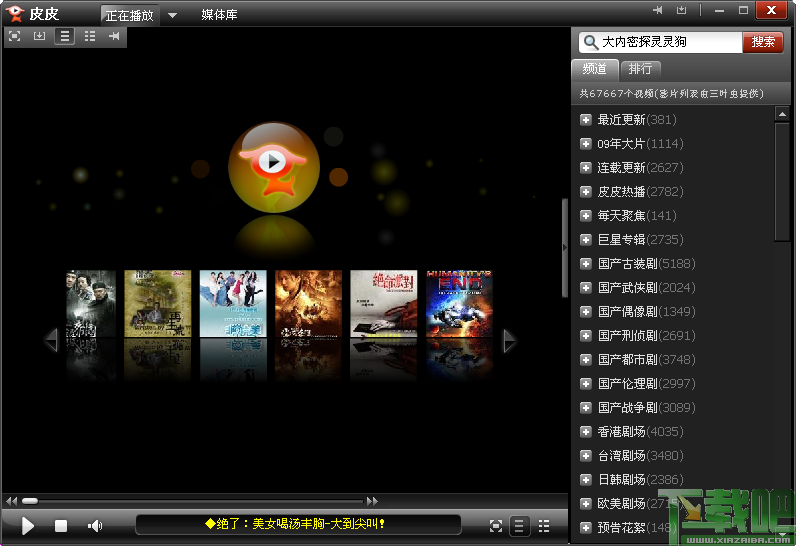The image size is (796, 546).
Task: Click the bottom fullscreen icon
Action: (496, 526)
